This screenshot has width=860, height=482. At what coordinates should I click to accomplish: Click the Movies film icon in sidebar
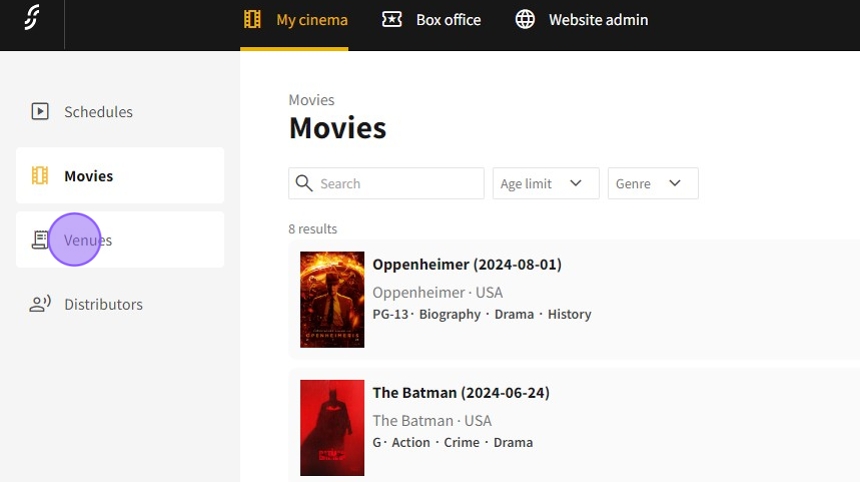click(x=40, y=176)
